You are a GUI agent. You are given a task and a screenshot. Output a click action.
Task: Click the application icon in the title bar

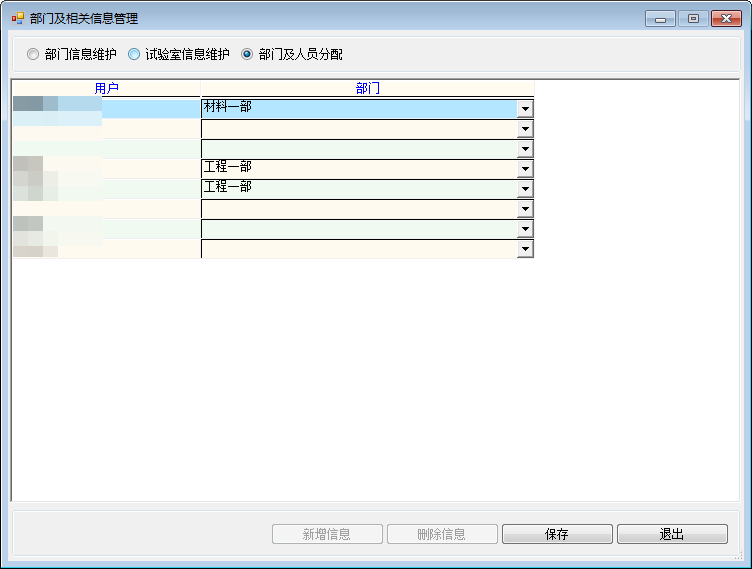tap(17, 18)
